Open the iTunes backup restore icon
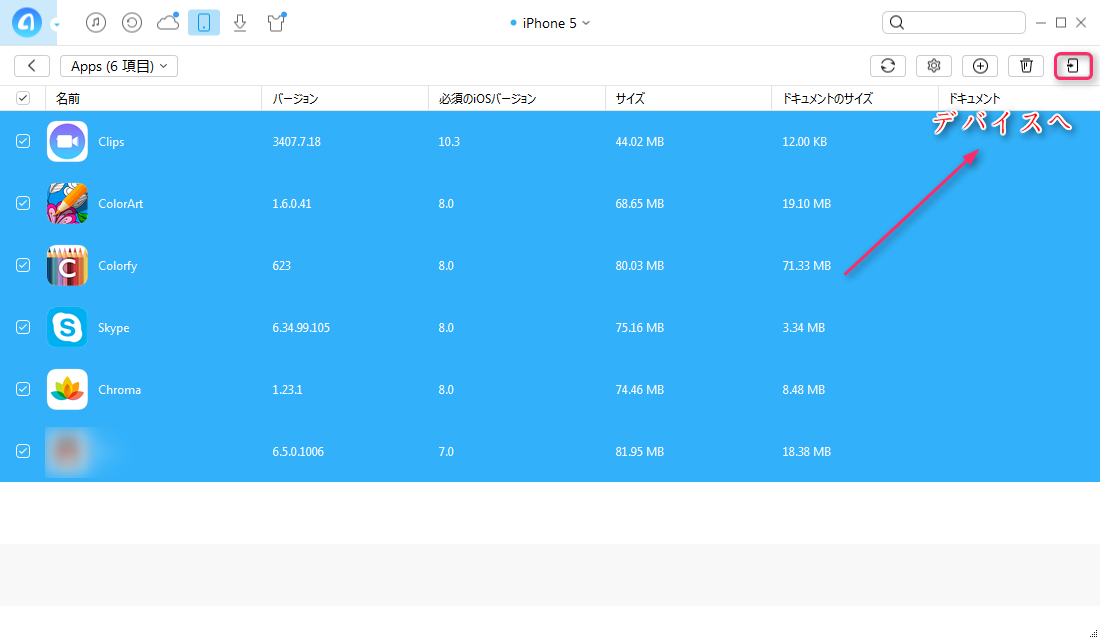1100x640 pixels. 132,22
